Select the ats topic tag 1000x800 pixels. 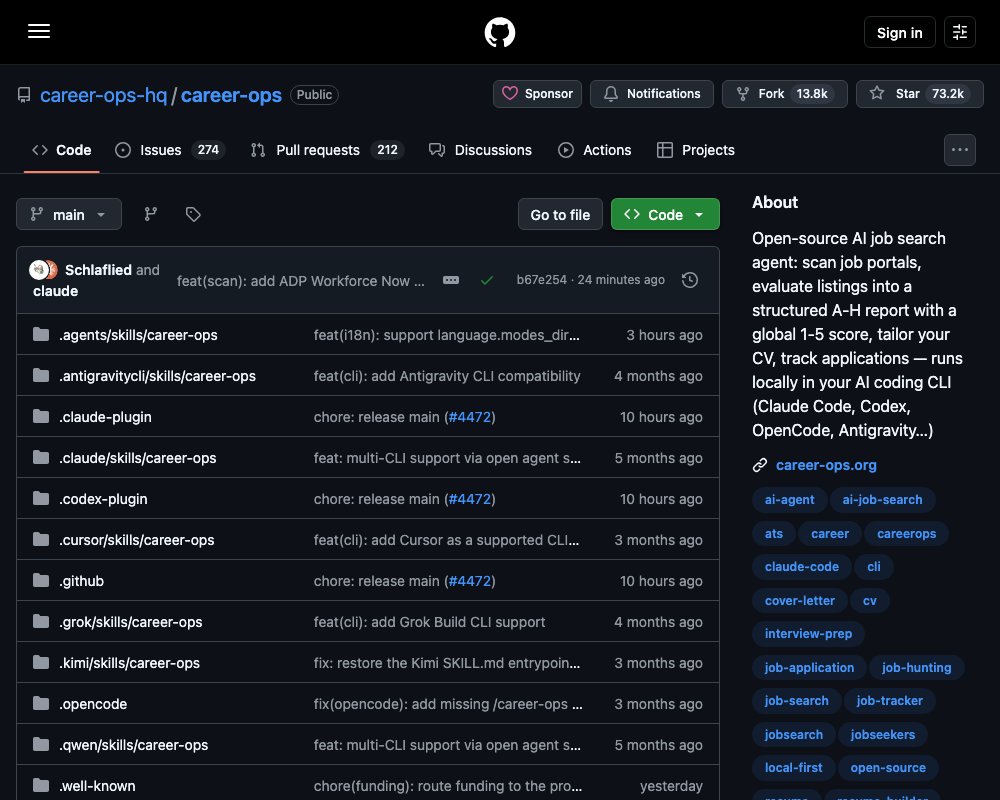click(774, 533)
